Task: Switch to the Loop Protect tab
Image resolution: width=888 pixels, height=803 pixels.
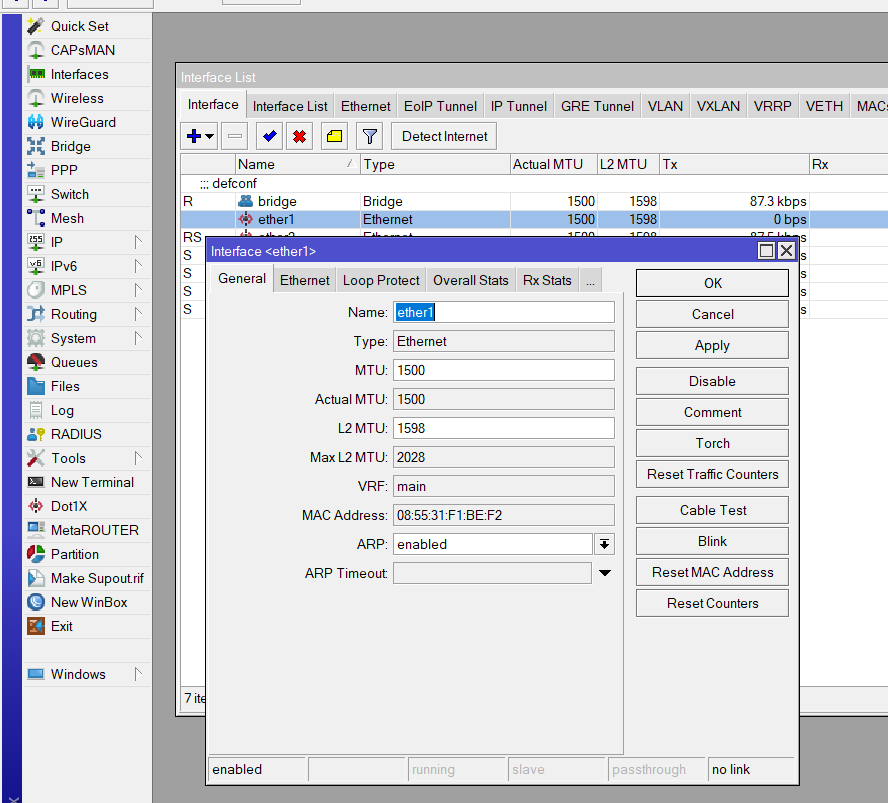Action: click(381, 280)
